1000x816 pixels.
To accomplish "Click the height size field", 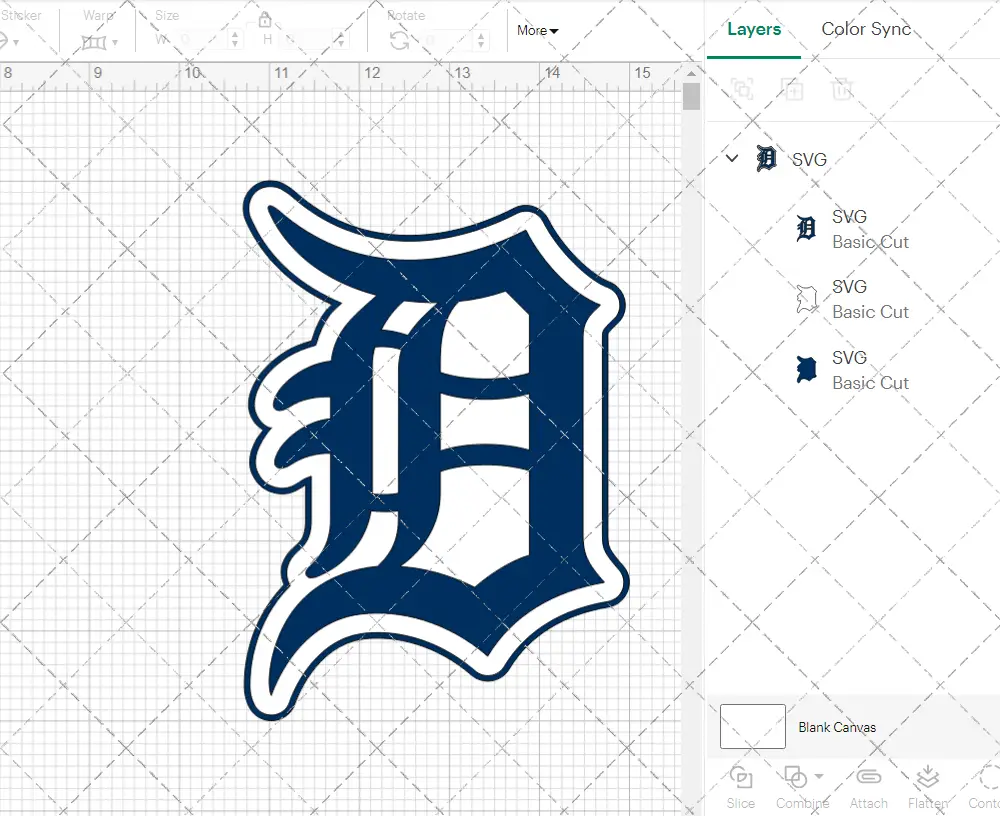I will (308, 40).
